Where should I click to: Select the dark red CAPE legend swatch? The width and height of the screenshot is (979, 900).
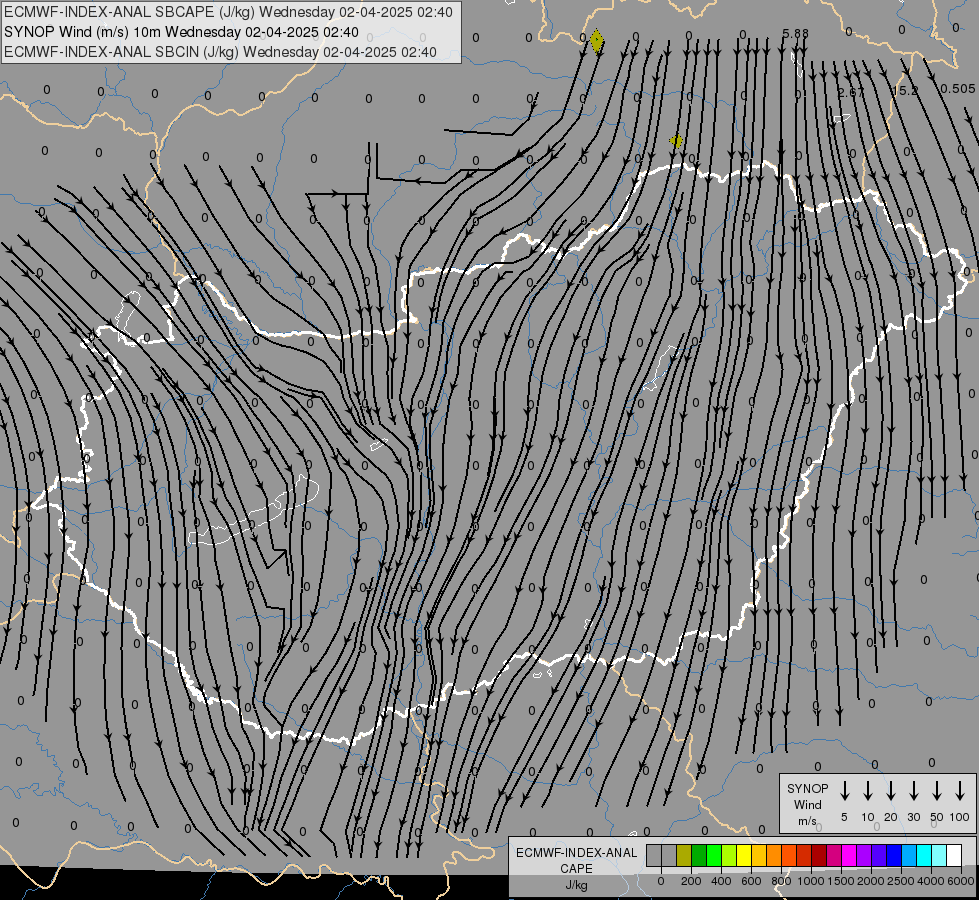point(819,856)
